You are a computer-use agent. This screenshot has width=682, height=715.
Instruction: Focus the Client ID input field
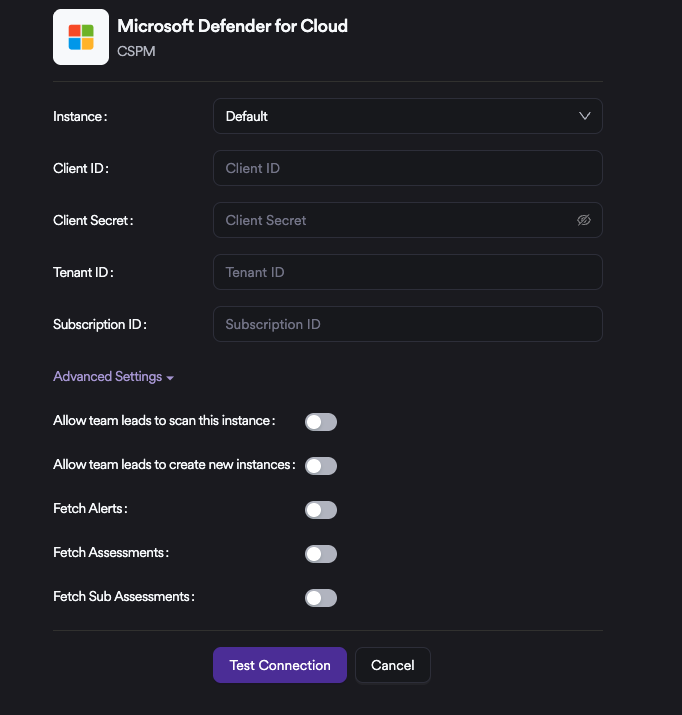[x=408, y=168]
